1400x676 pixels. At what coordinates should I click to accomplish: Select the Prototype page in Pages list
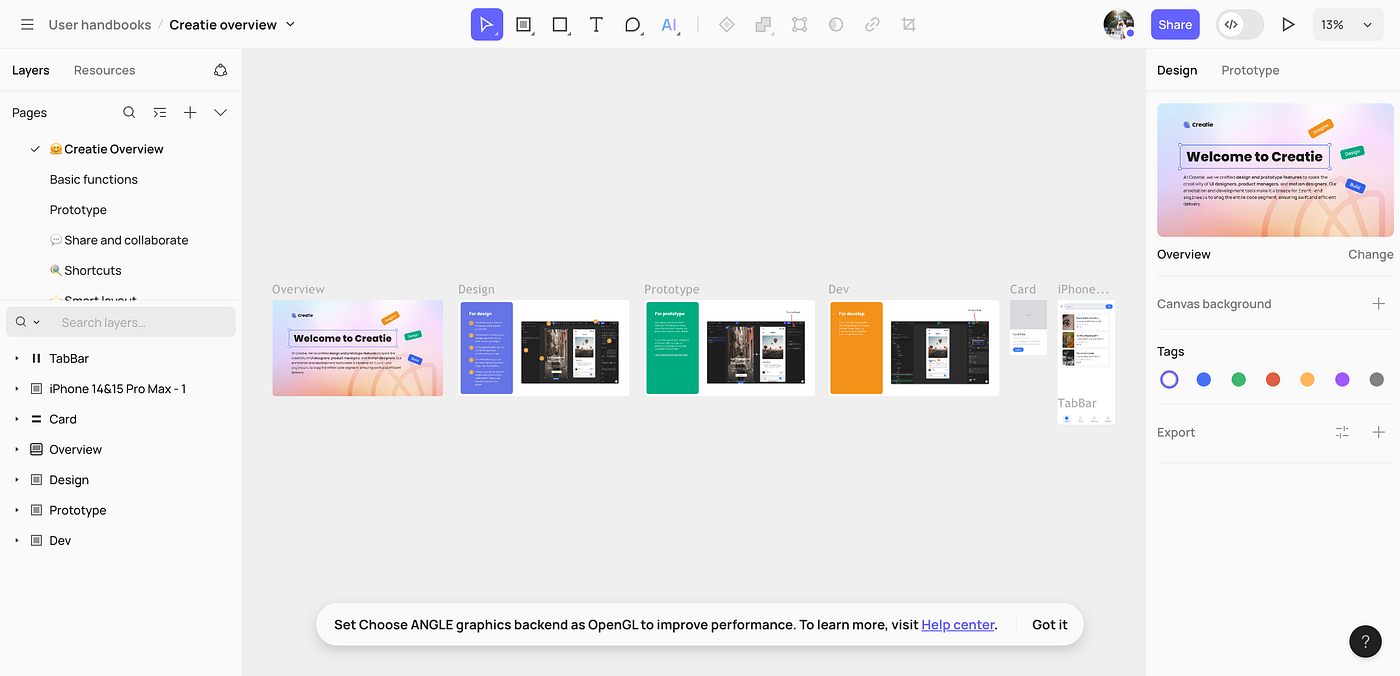78,210
